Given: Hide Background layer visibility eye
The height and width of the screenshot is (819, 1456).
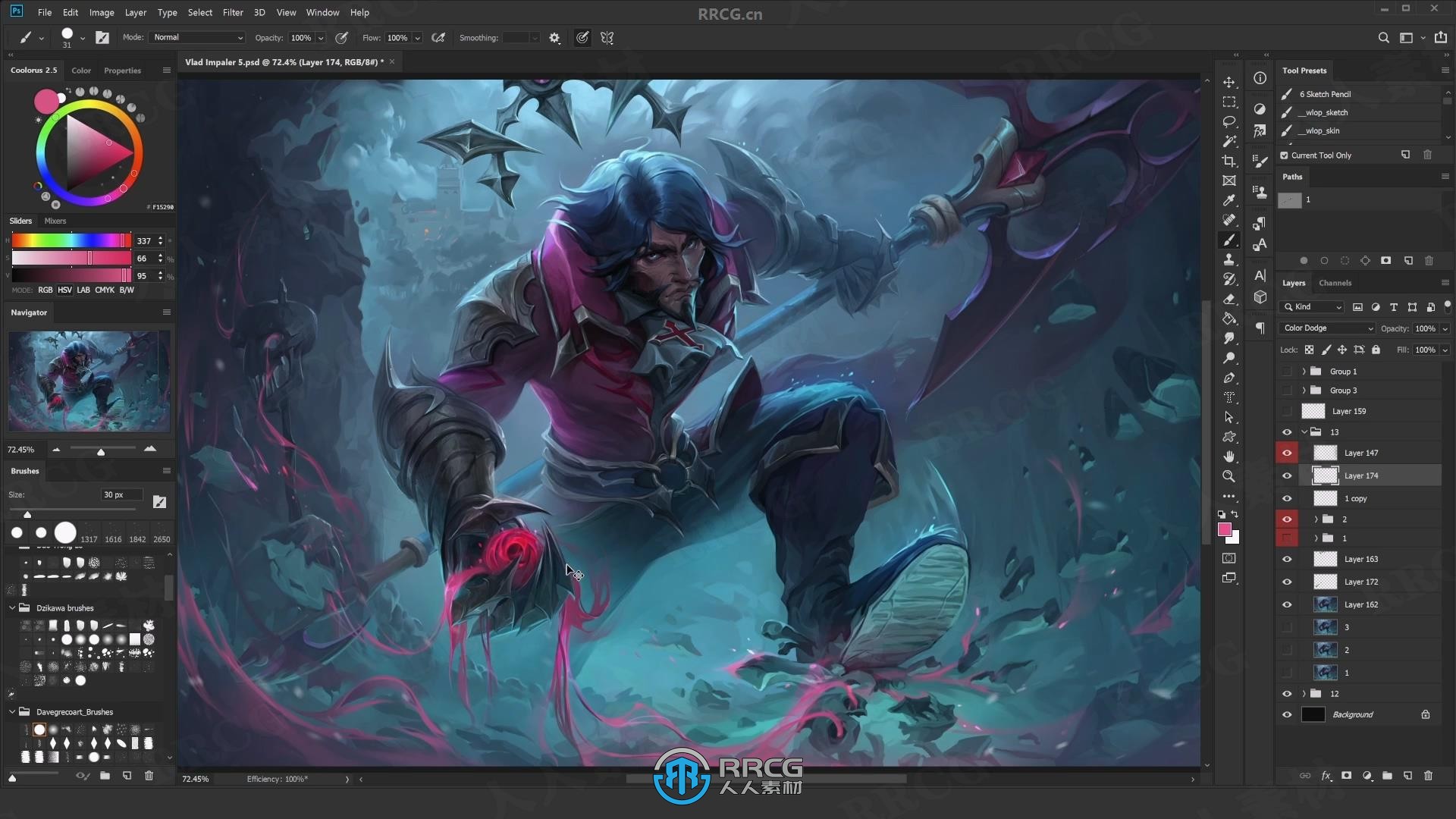Looking at the screenshot, I should pyautogui.click(x=1287, y=714).
